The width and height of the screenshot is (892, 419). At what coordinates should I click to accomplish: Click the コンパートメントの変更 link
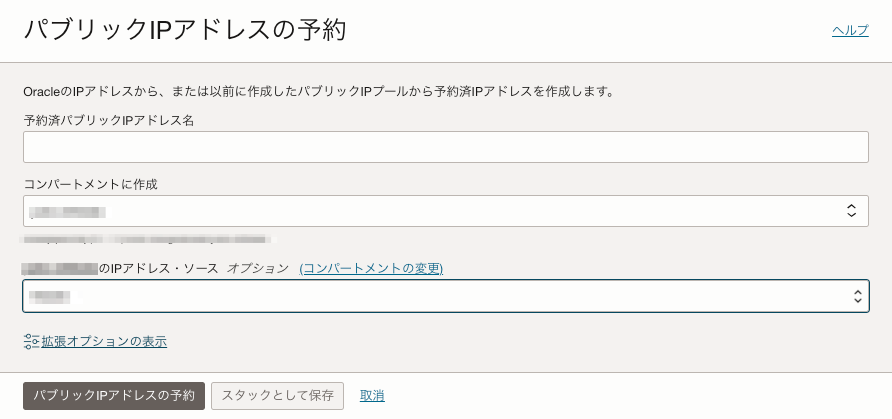(x=371, y=268)
